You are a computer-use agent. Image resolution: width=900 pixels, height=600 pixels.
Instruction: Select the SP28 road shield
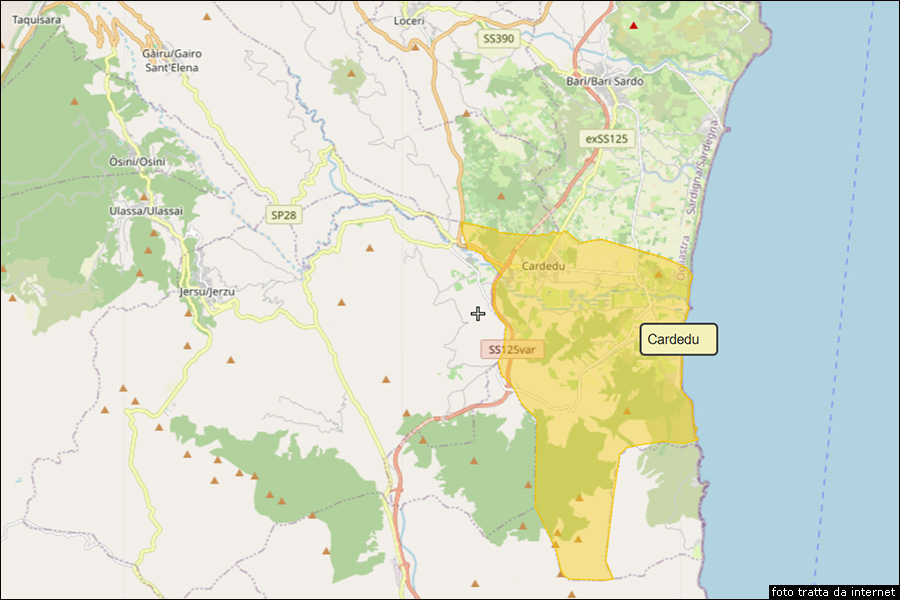pyautogui.click(x=283, y=215)
